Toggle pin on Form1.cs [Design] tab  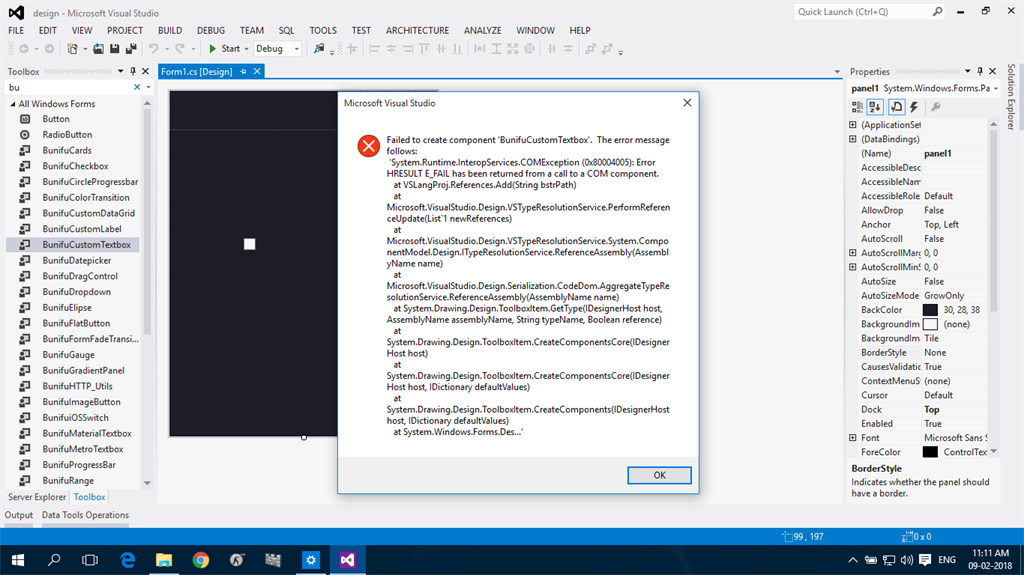(244, 72)
